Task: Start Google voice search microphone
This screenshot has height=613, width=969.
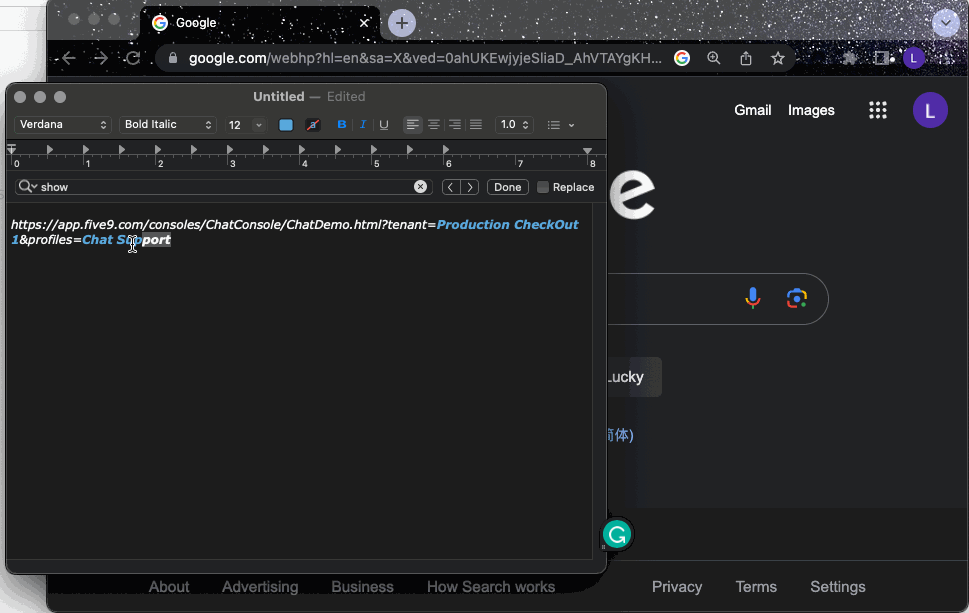Action: pos(753,298)
